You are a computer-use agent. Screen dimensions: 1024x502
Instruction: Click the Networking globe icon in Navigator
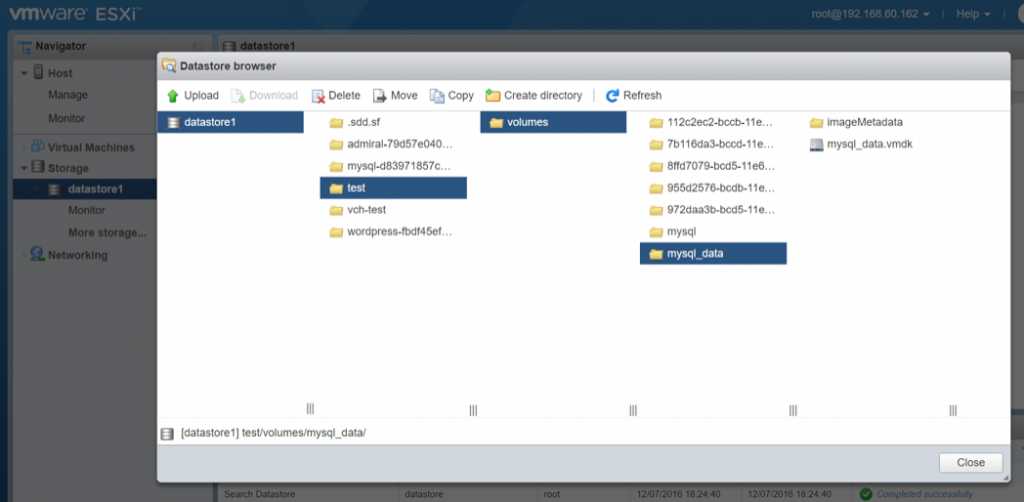point(38,254)
